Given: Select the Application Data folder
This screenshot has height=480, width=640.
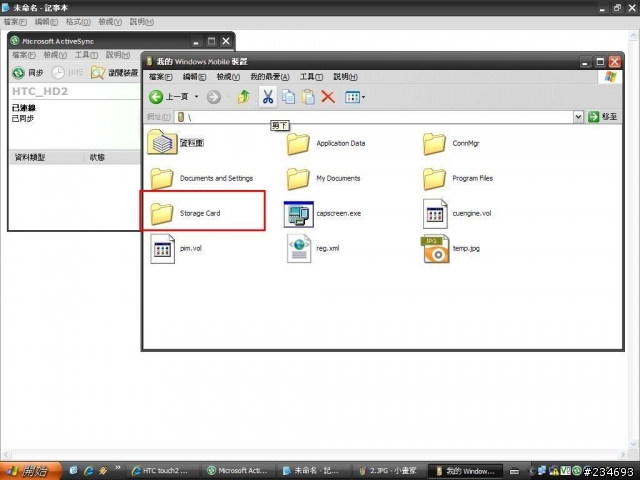Looking at the screenshot, I should tap(326, 144).
